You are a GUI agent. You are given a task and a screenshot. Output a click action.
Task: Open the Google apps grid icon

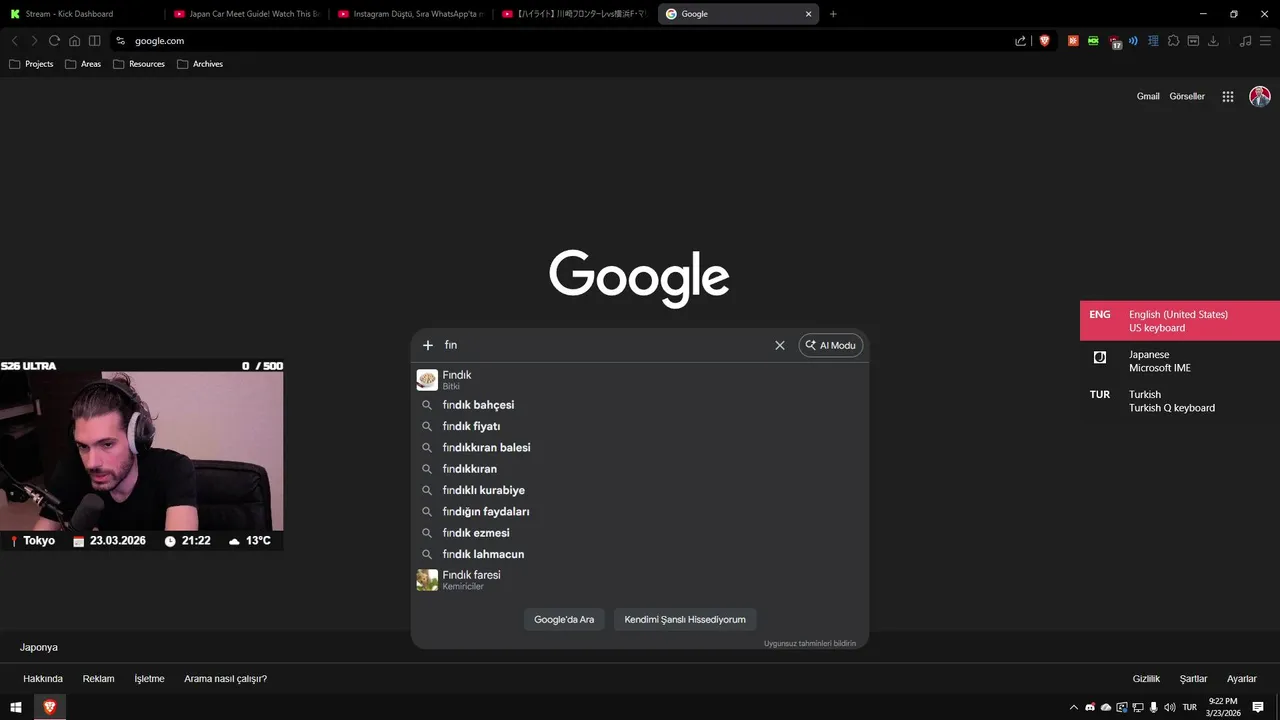tap(1228, 97)
